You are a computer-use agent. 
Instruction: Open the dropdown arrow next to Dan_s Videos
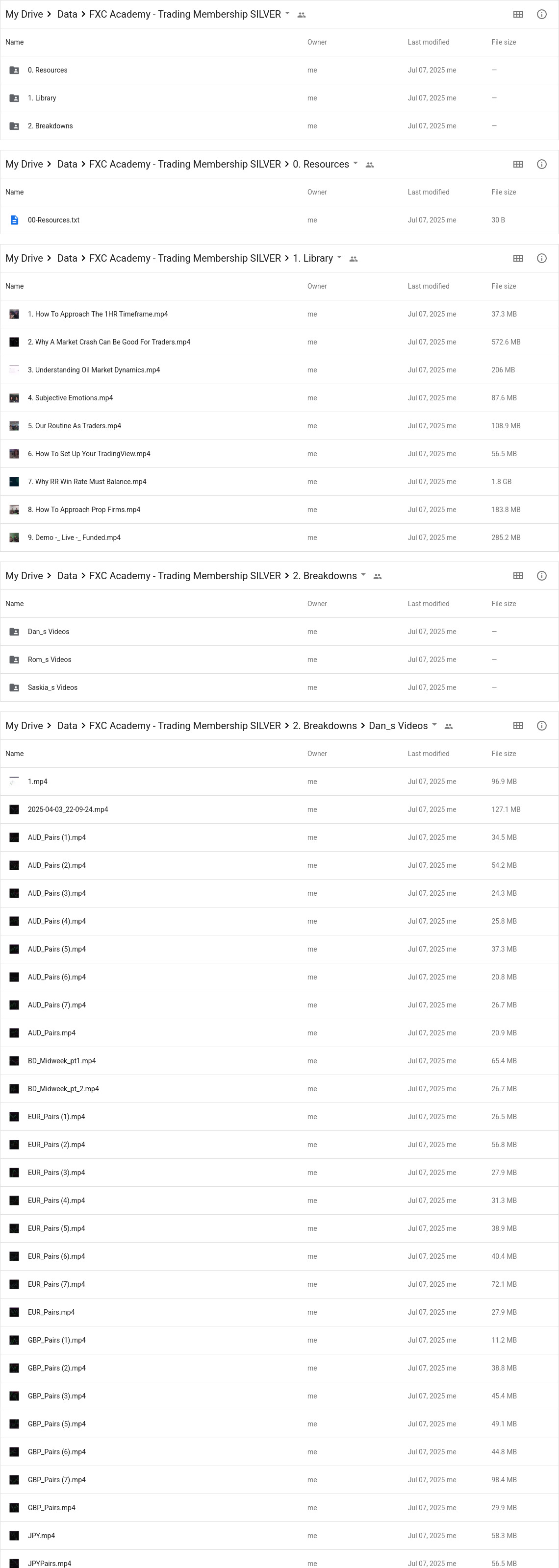point(434,724)
